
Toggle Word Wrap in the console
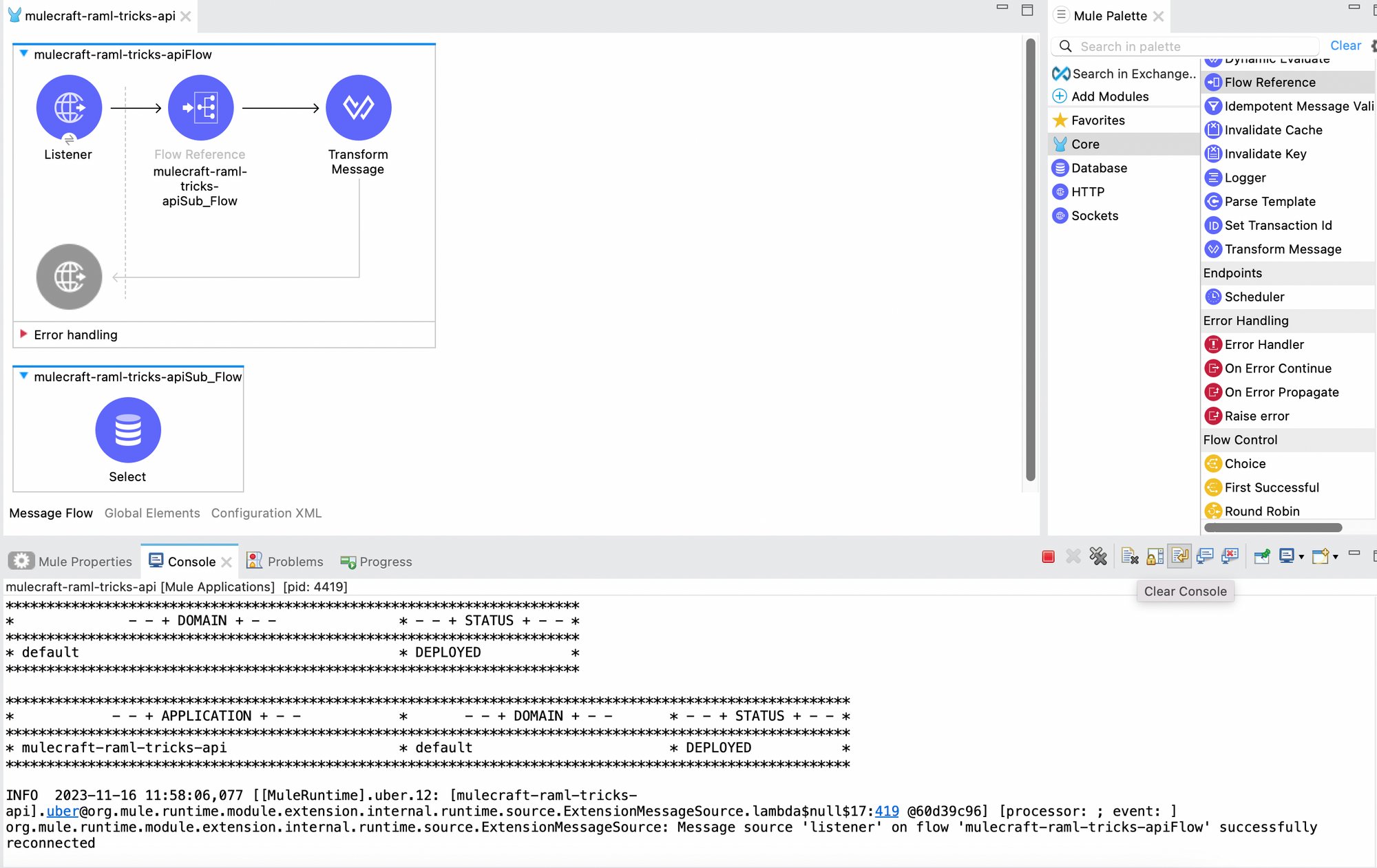point(1179,557)
